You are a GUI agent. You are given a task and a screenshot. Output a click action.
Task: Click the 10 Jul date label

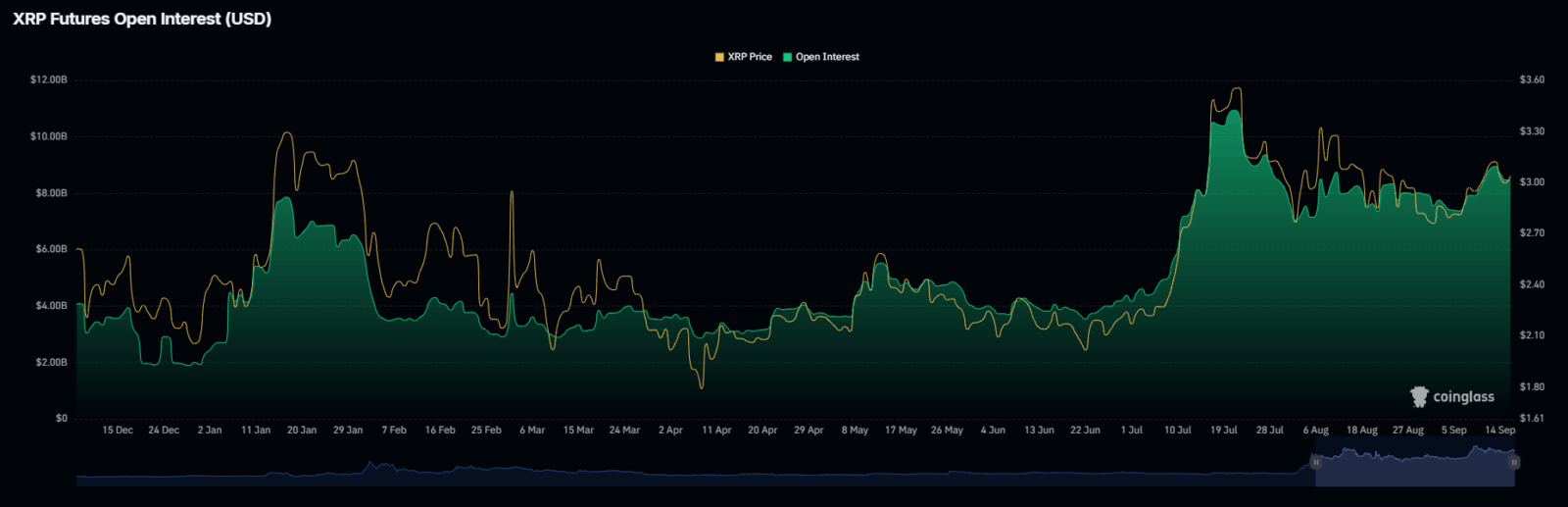[x=1178, y=431]
